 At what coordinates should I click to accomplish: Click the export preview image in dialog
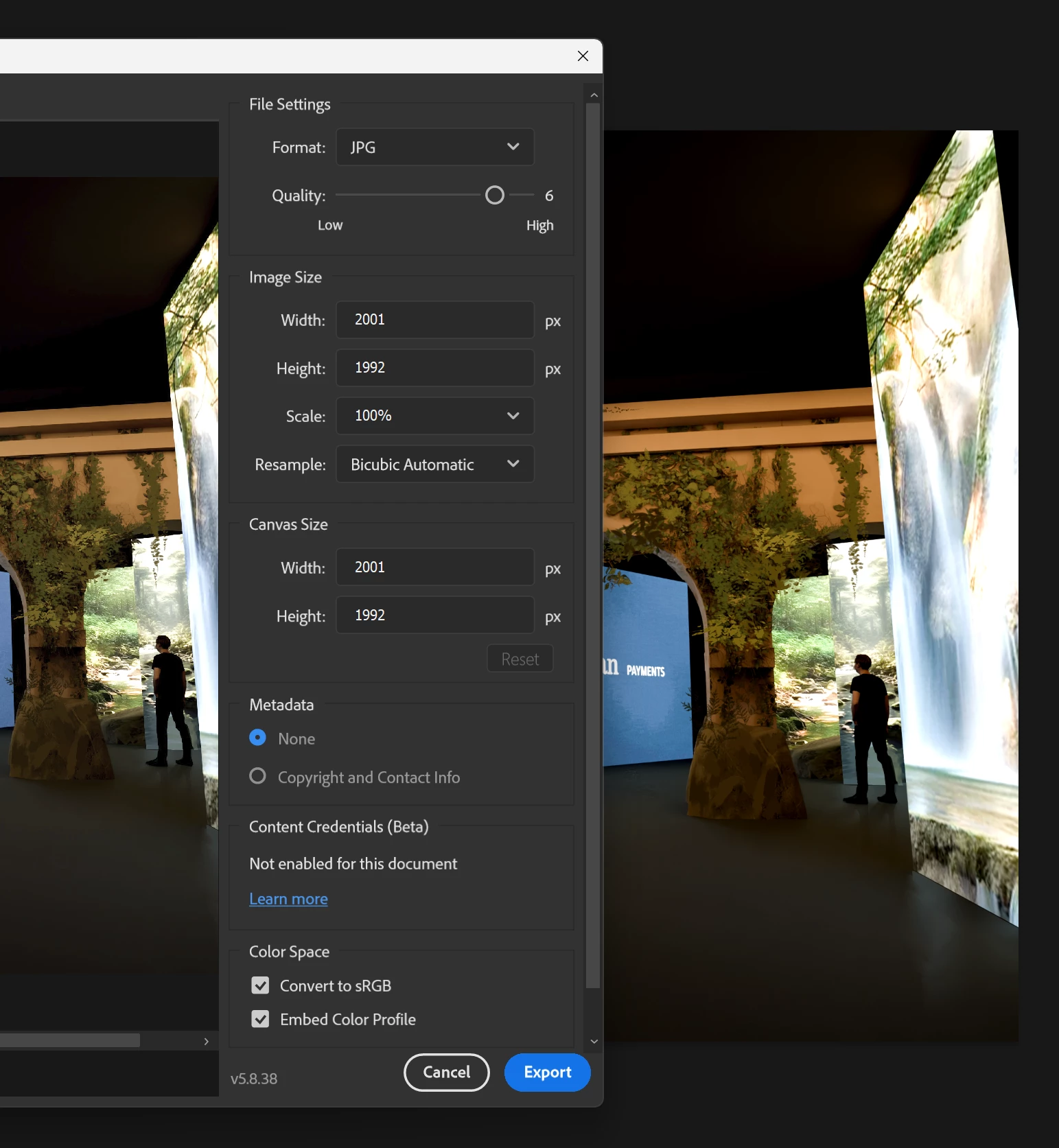click(109, 576)
